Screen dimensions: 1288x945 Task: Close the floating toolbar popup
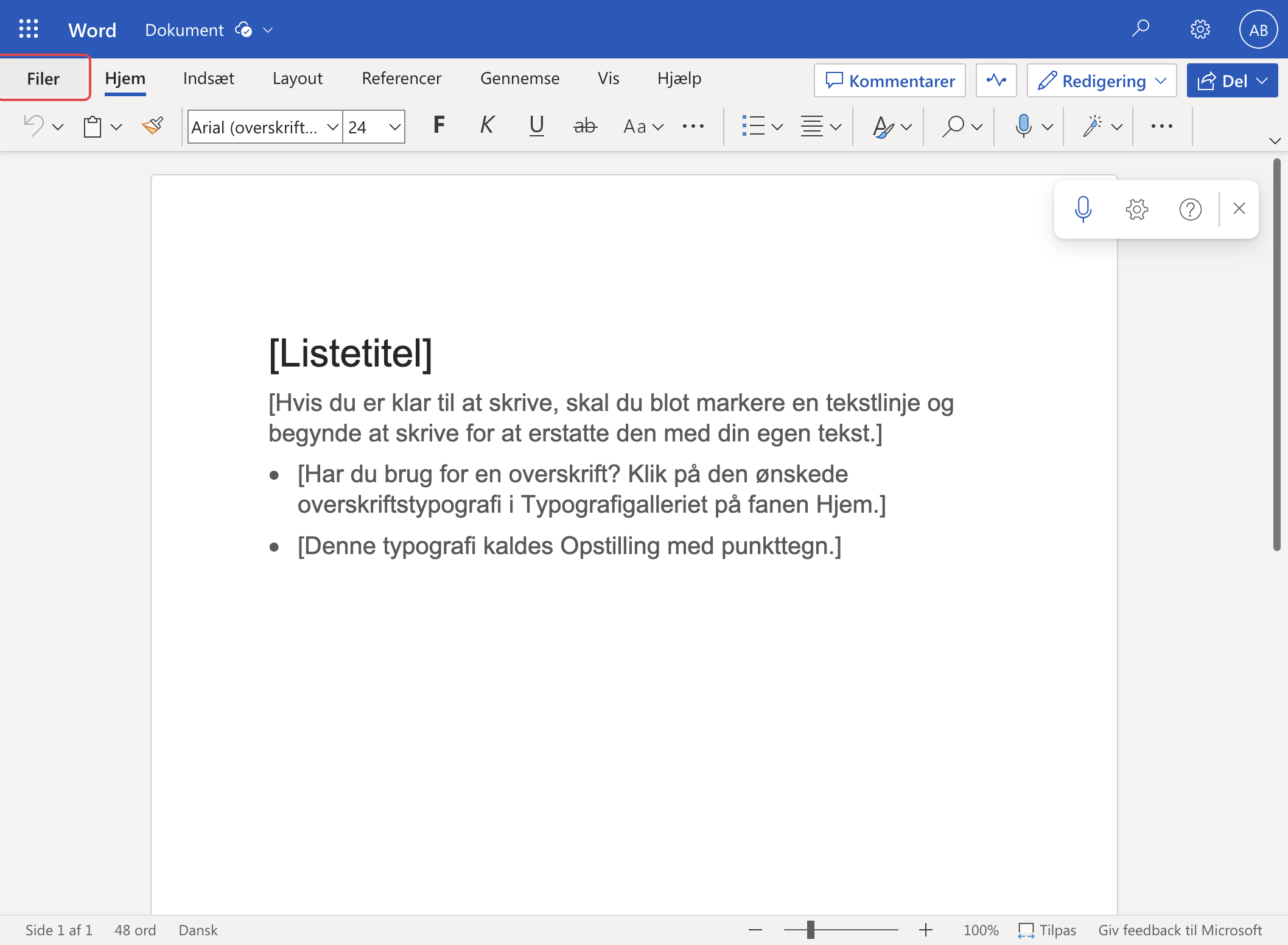coord(1239,209)
